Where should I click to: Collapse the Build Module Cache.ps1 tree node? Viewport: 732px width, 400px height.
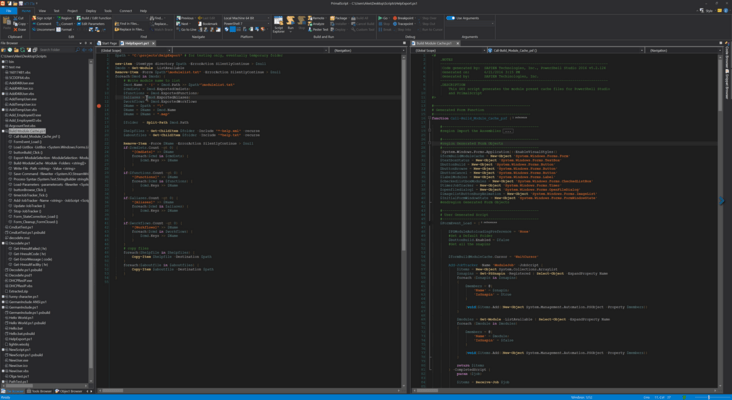(x=4, y=130)
